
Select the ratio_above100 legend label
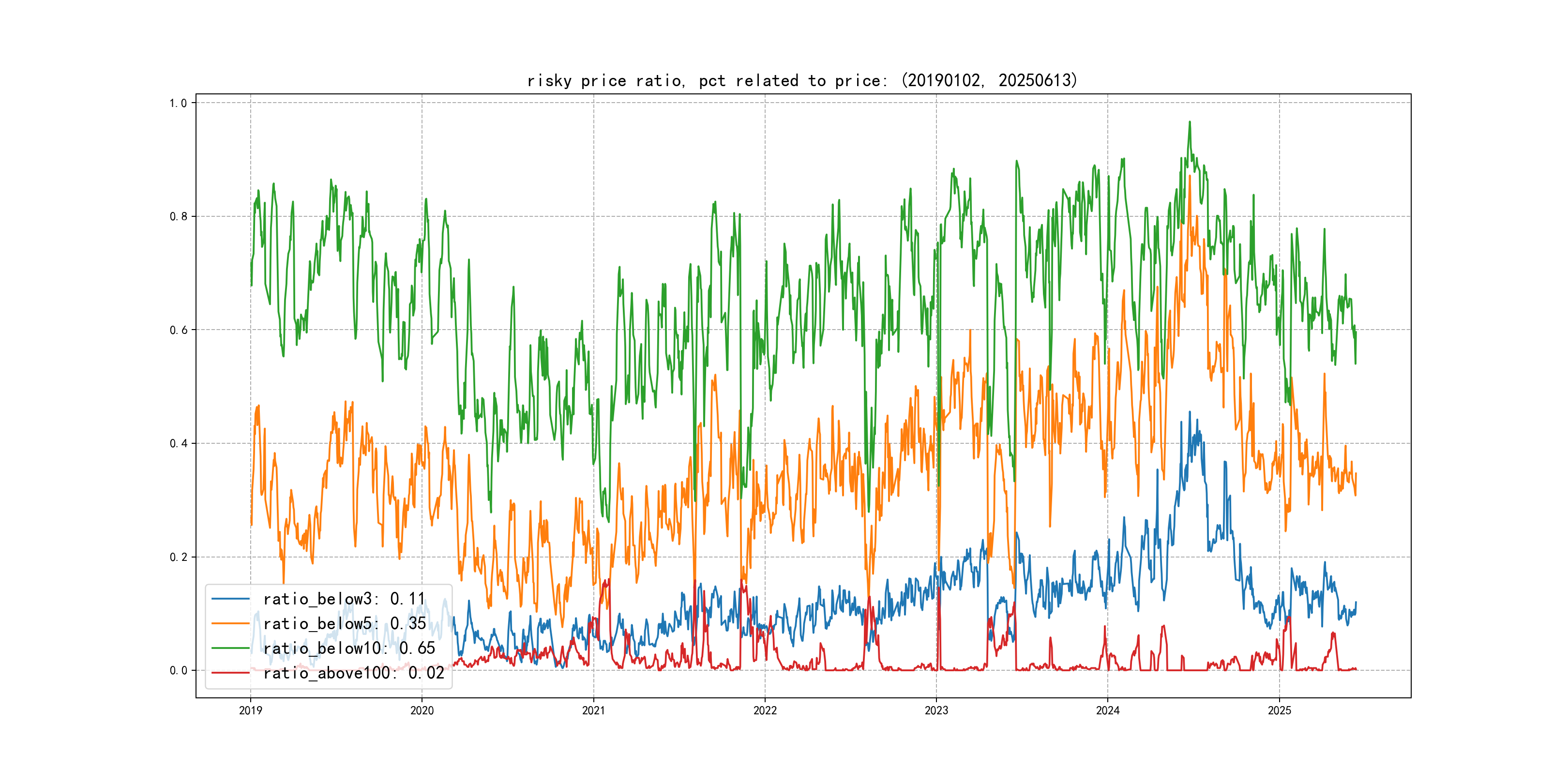[353, 673]
